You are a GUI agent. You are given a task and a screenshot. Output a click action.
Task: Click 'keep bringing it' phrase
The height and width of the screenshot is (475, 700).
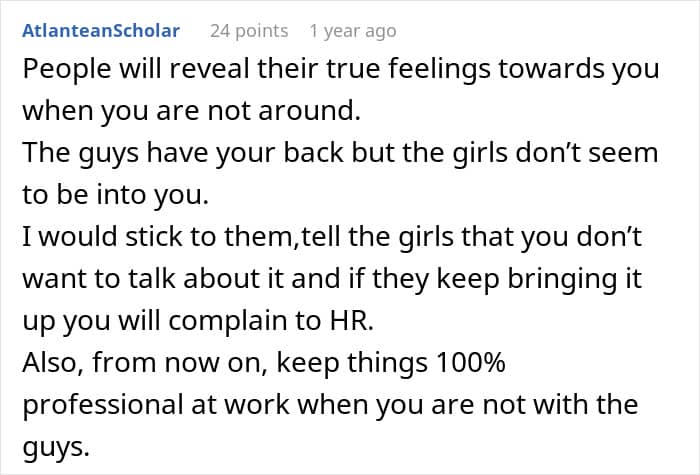[539, 279]
